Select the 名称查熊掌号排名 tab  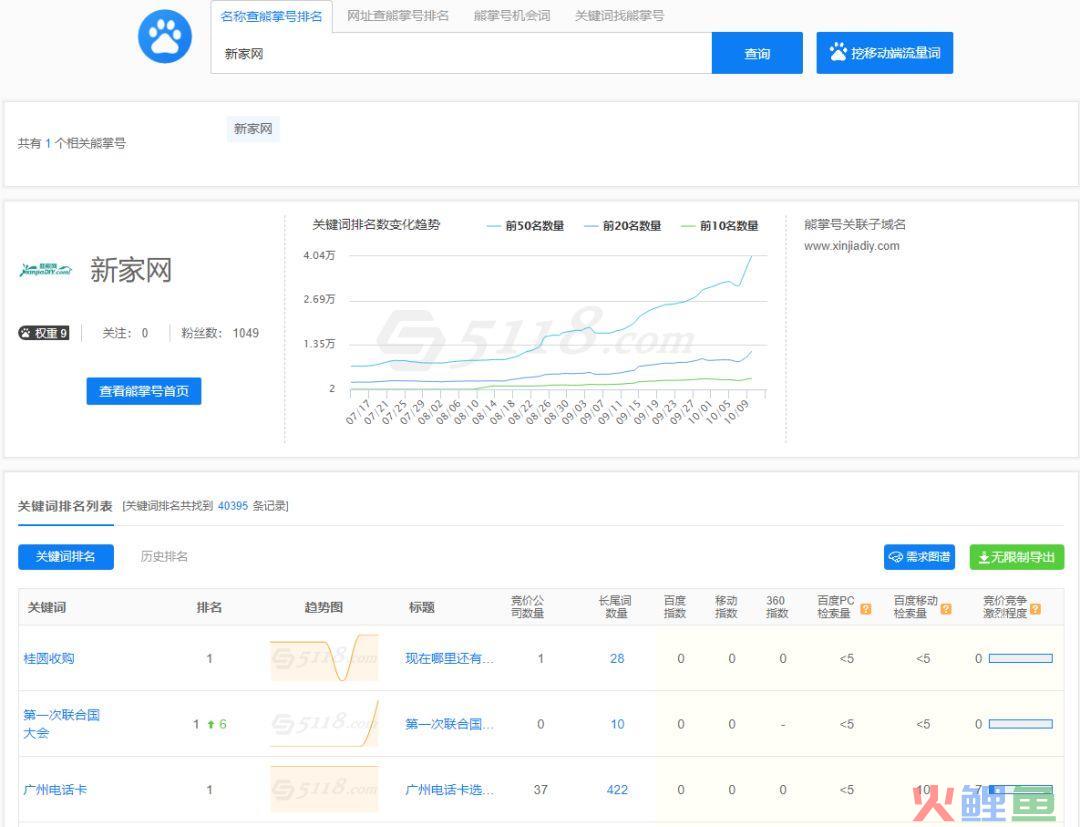[271, 17]
